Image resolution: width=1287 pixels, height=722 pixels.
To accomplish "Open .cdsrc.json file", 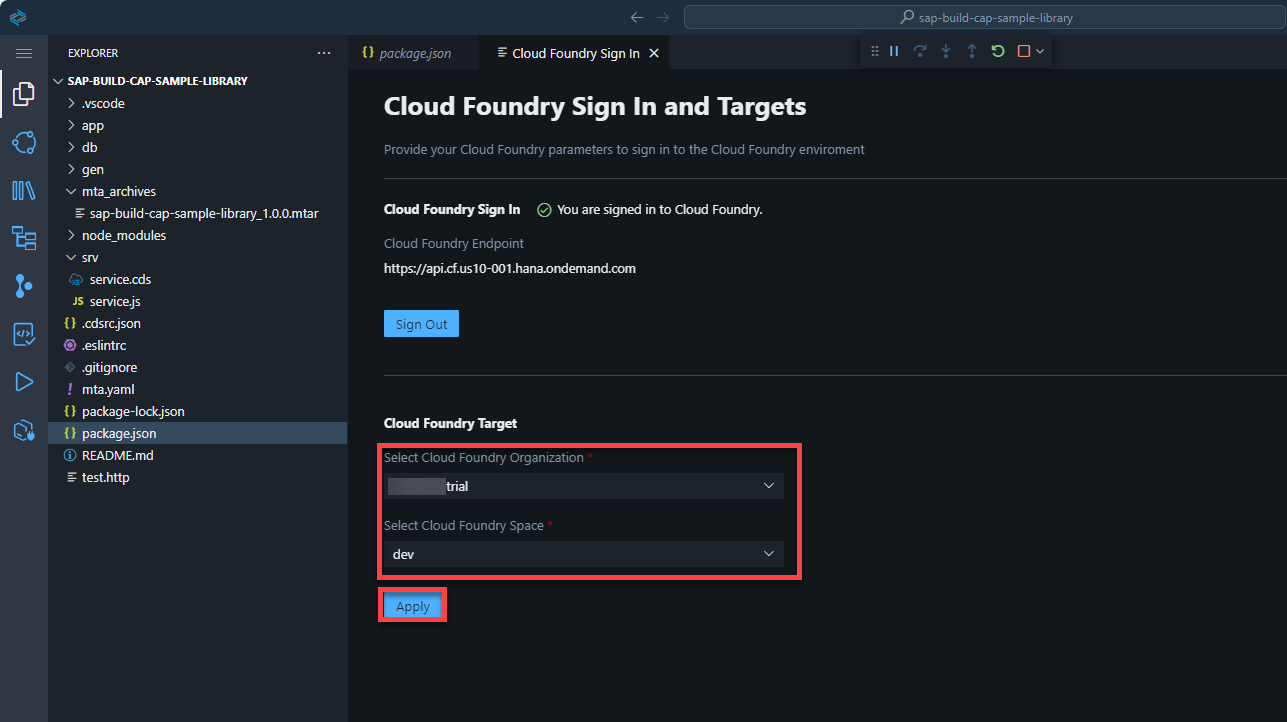I will pyautogui.click(x=197, y=323).
